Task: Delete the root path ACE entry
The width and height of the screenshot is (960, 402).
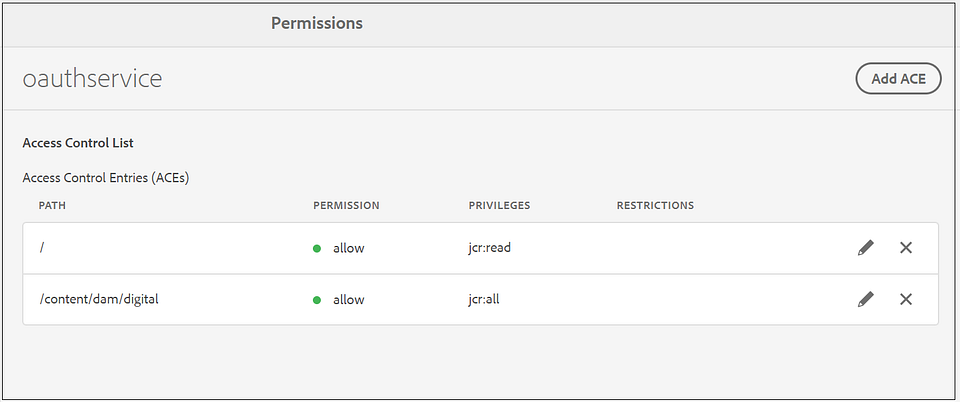Action: [x=906, y=248]
